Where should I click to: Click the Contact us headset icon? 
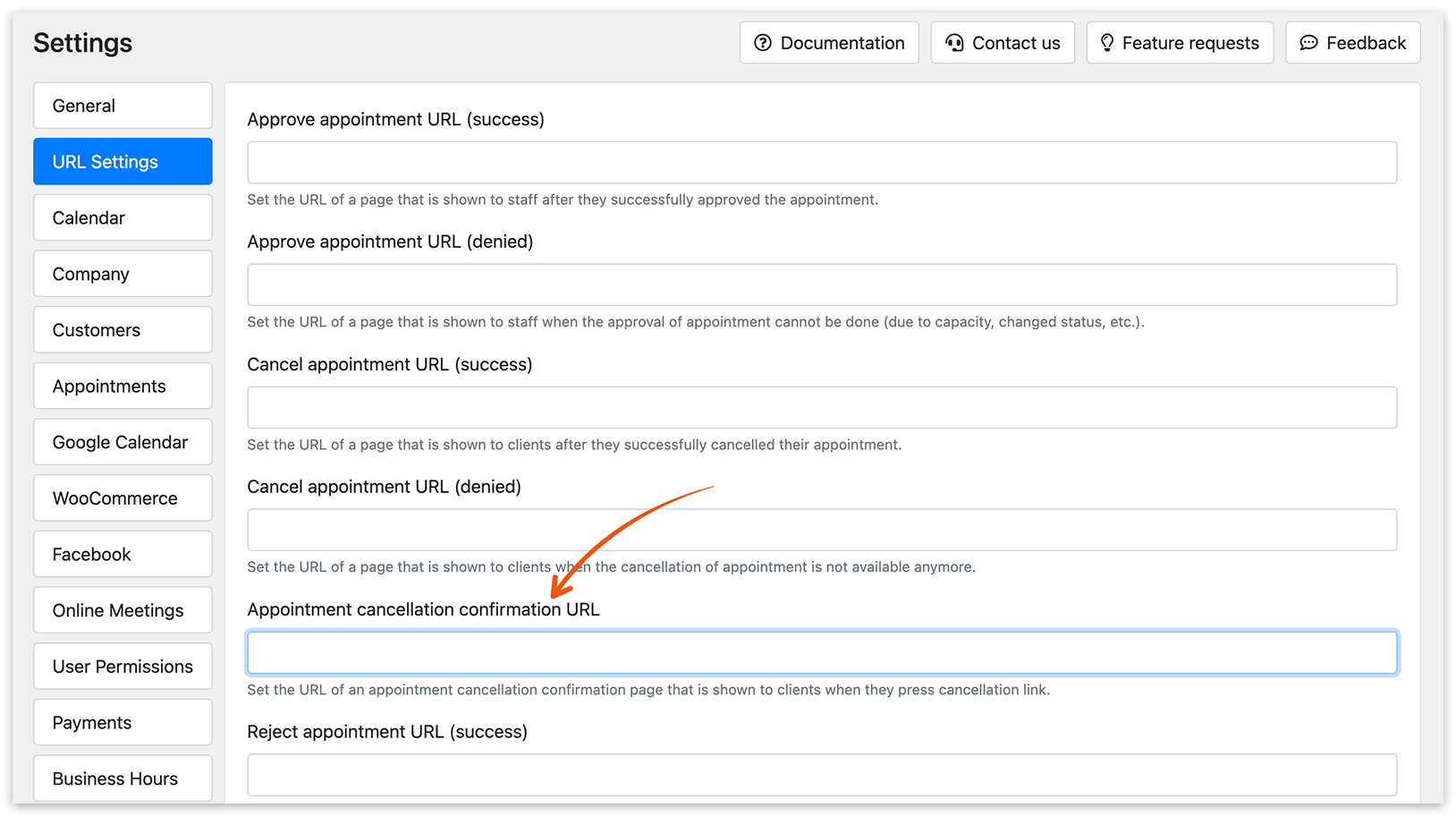pos(954,43)
